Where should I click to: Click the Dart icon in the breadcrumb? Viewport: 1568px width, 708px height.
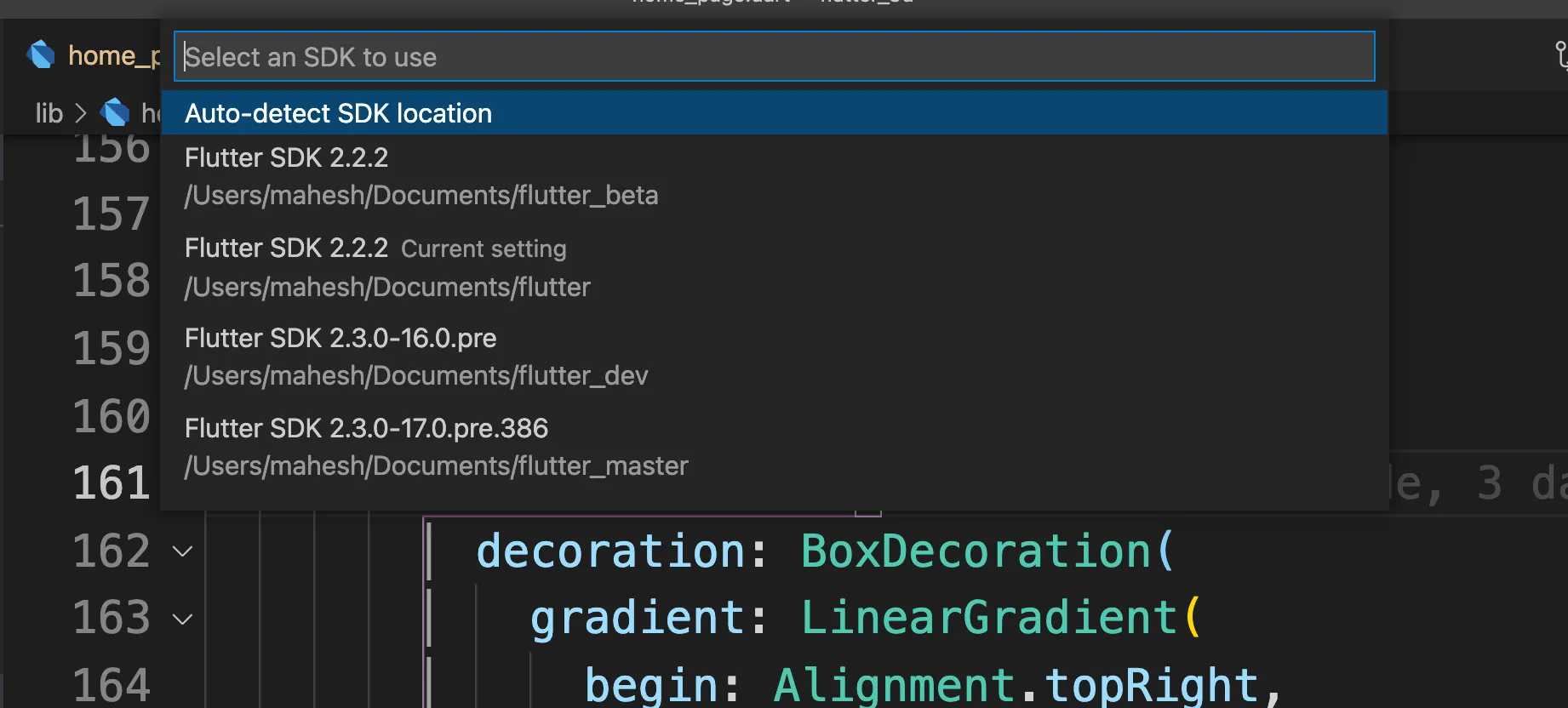pos(115,112)
